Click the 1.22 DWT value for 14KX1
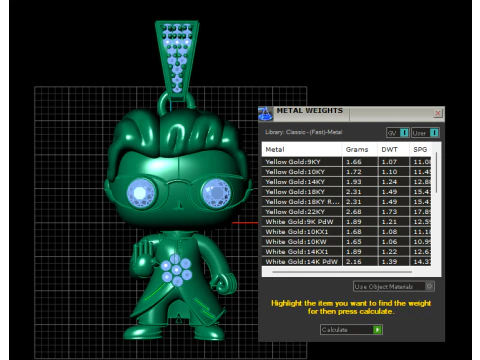This screenshot has height=360, width=480. (389, 252)
